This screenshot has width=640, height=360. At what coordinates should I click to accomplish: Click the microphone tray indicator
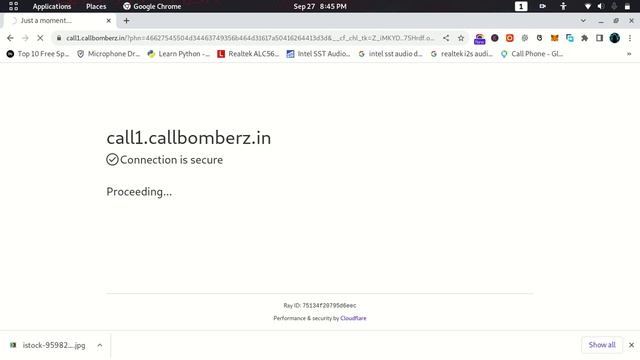(x=614, y=6)
